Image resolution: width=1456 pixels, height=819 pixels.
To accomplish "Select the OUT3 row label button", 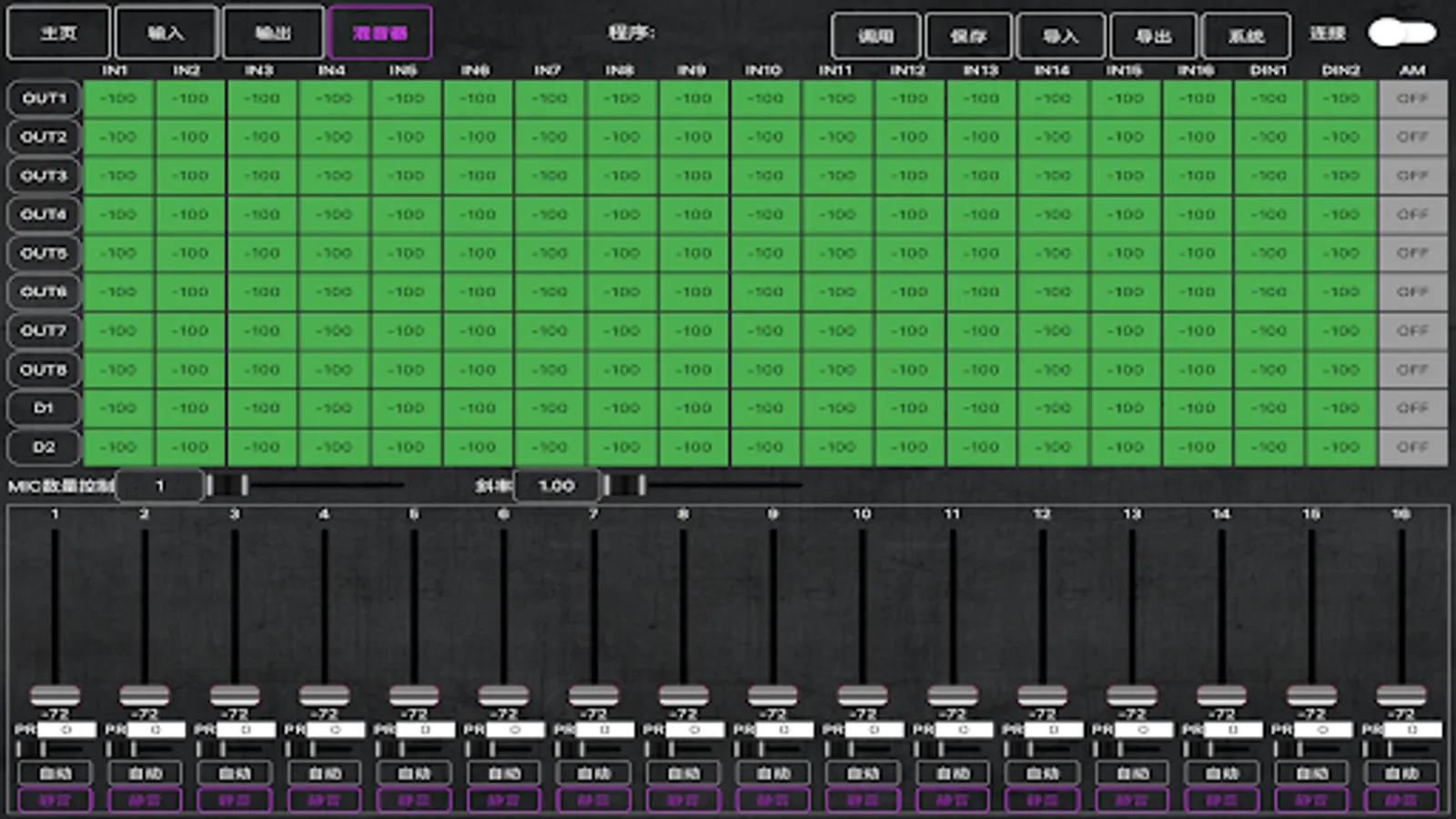I will (x=44, y=176).
